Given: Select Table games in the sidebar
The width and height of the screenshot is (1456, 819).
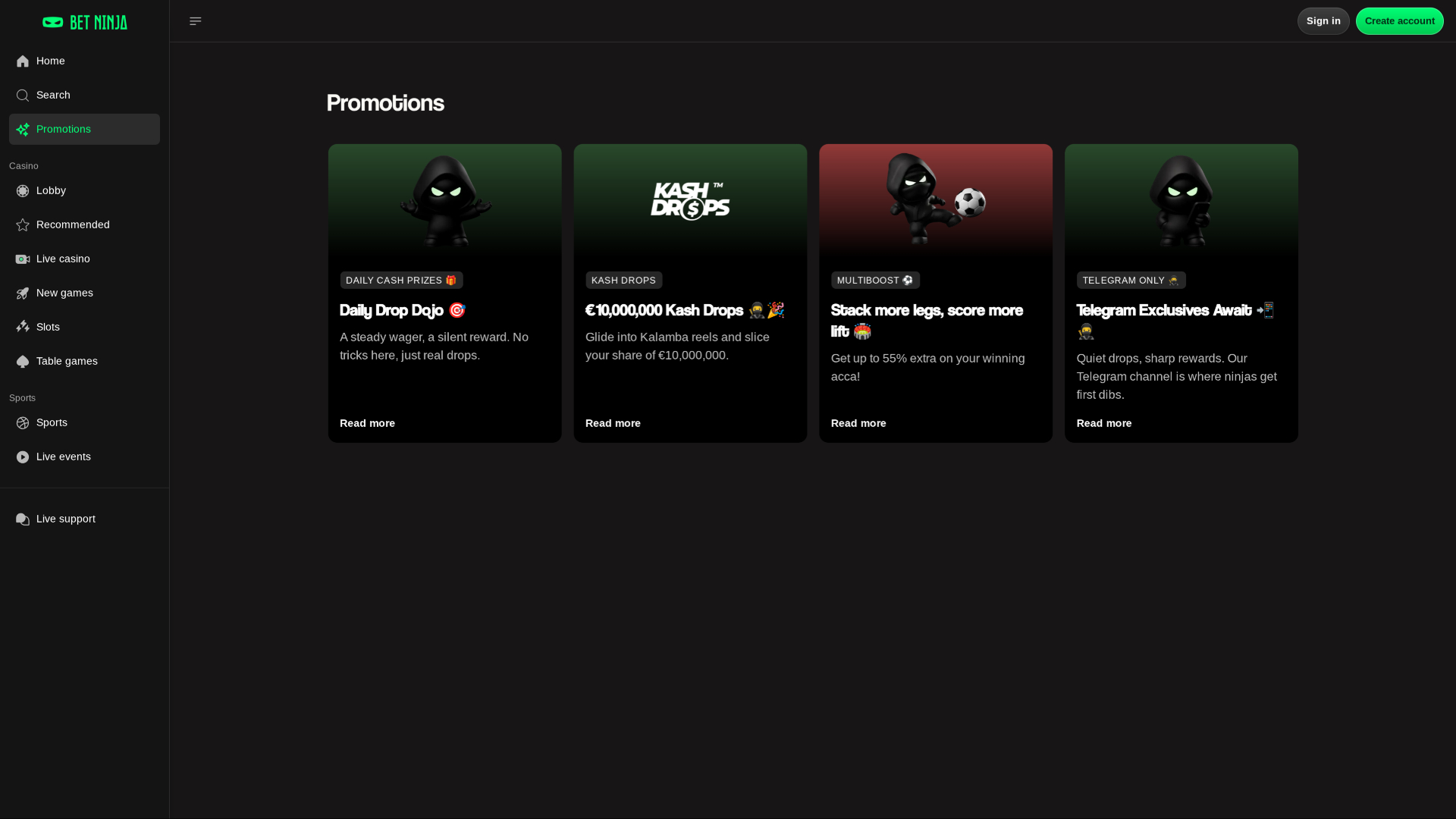Looking at the screenshot, I should tap(67, 361).
